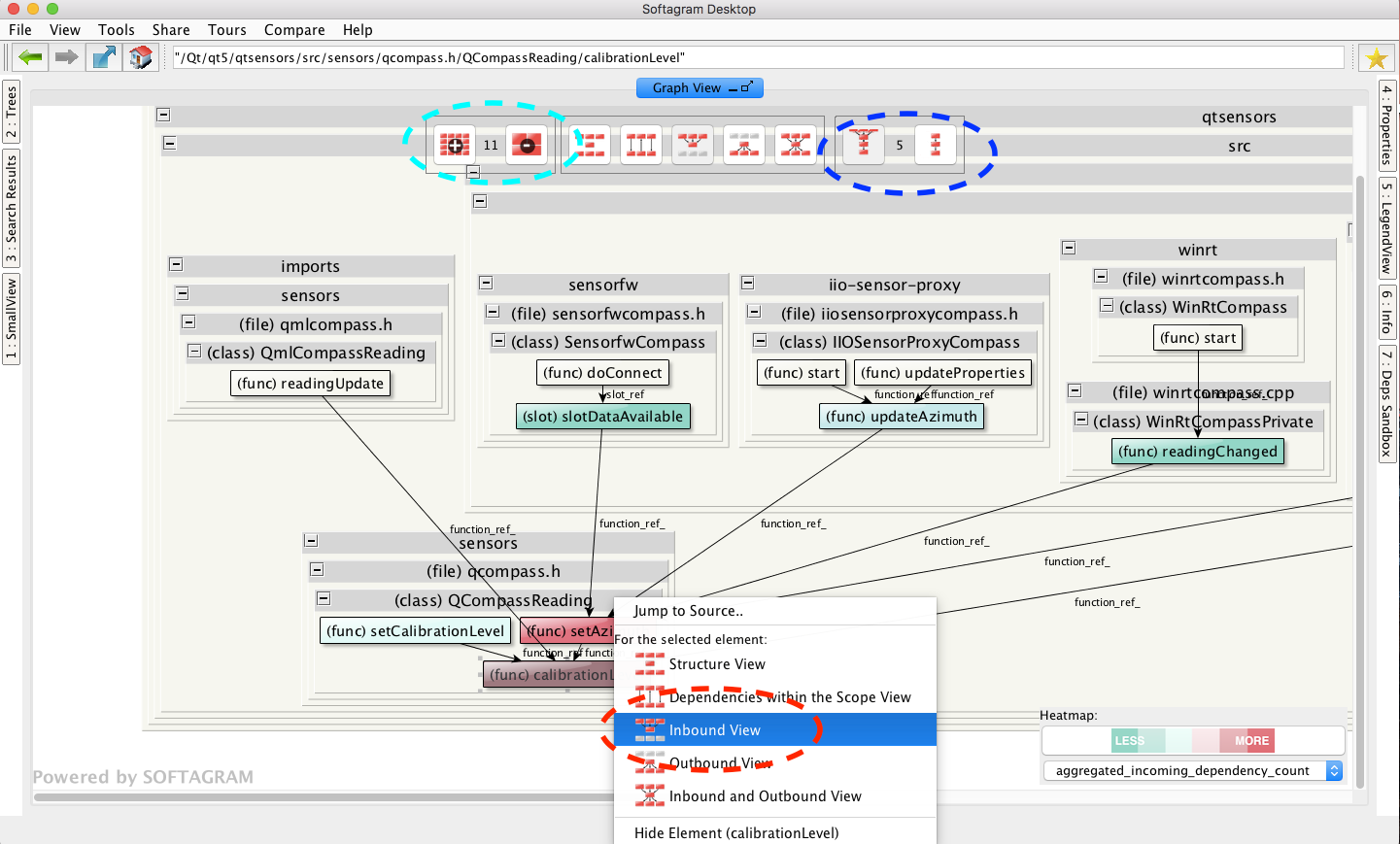The image size is (1400, 844).
Task: Click the decrease detail level minus icon
Action: click(x=527, y=146)
